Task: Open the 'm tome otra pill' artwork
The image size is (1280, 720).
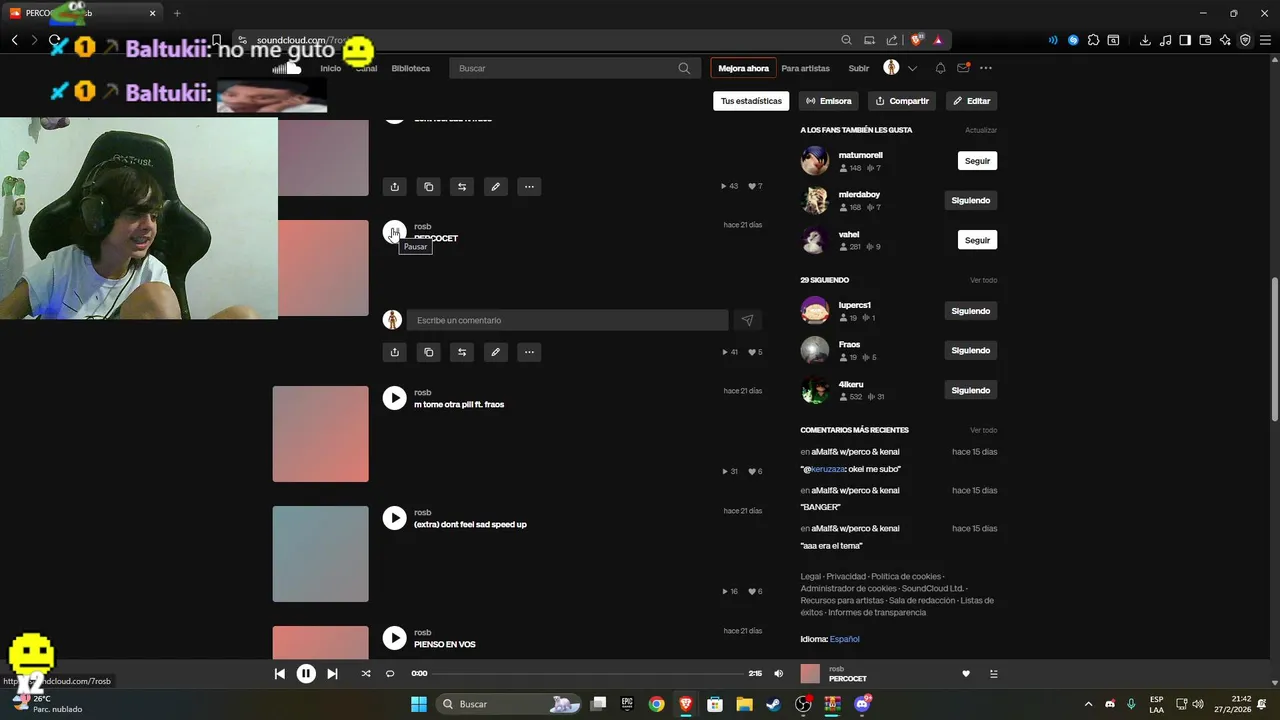Action: (x=320, y=434)
